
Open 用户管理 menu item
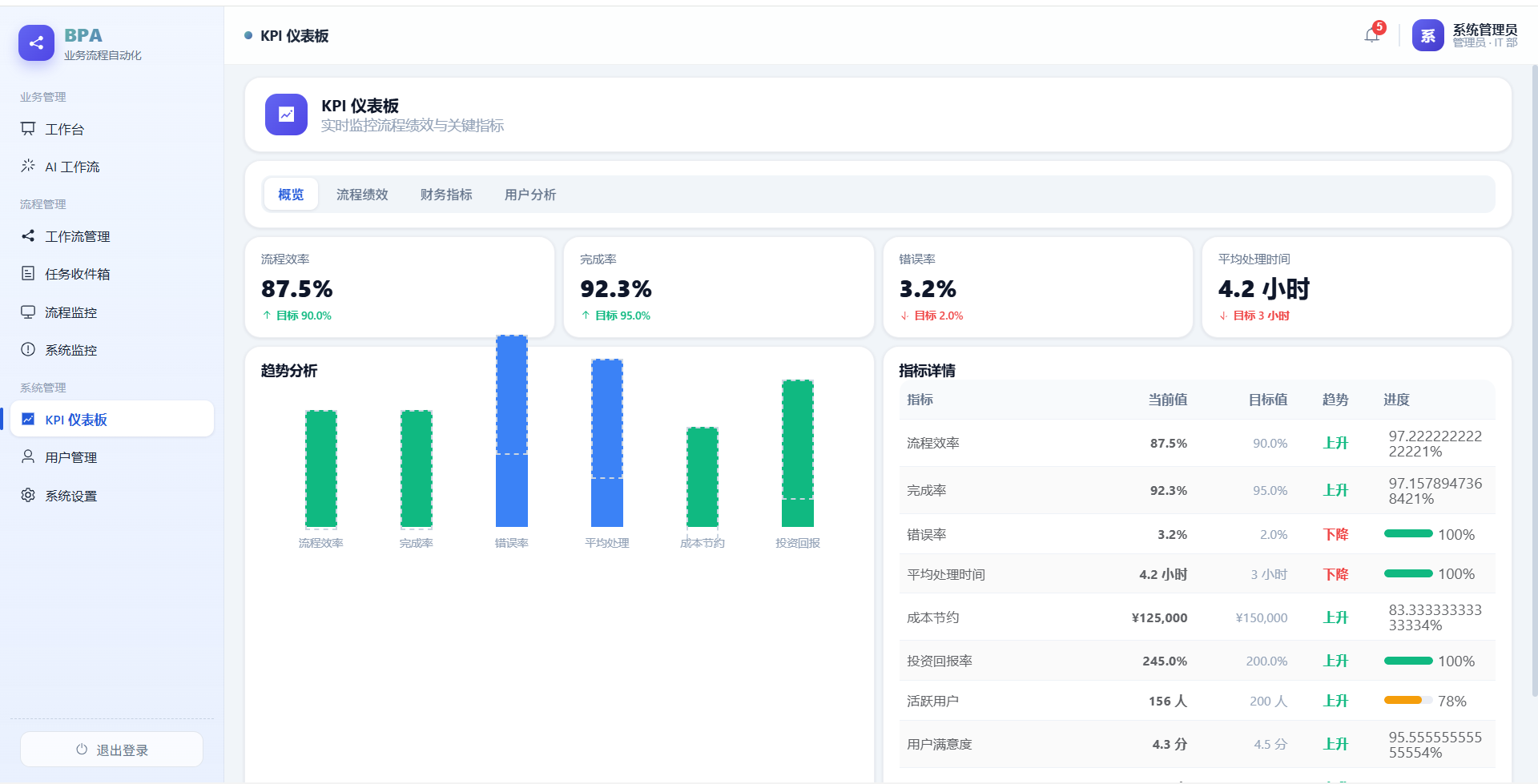pyautogui.click(x=112, y=457)
